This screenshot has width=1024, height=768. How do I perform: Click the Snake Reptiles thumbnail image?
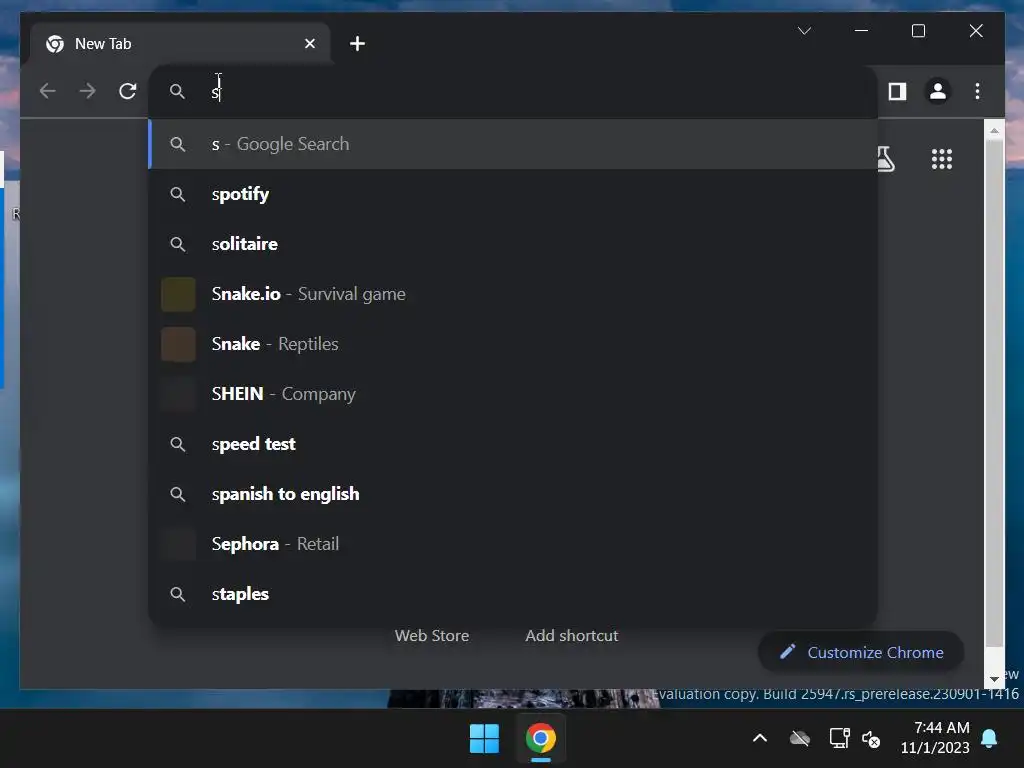pos(178,344)
